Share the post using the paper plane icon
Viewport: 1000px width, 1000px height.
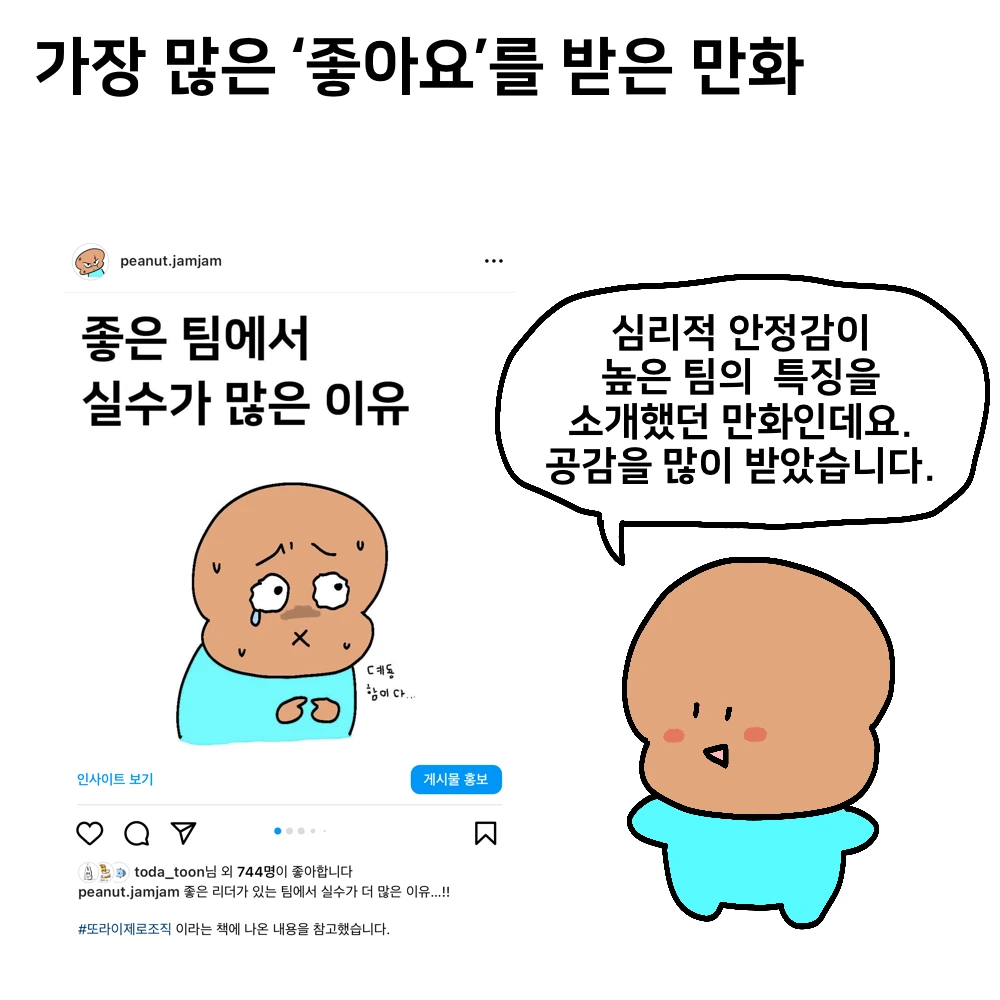coord(184,832)
